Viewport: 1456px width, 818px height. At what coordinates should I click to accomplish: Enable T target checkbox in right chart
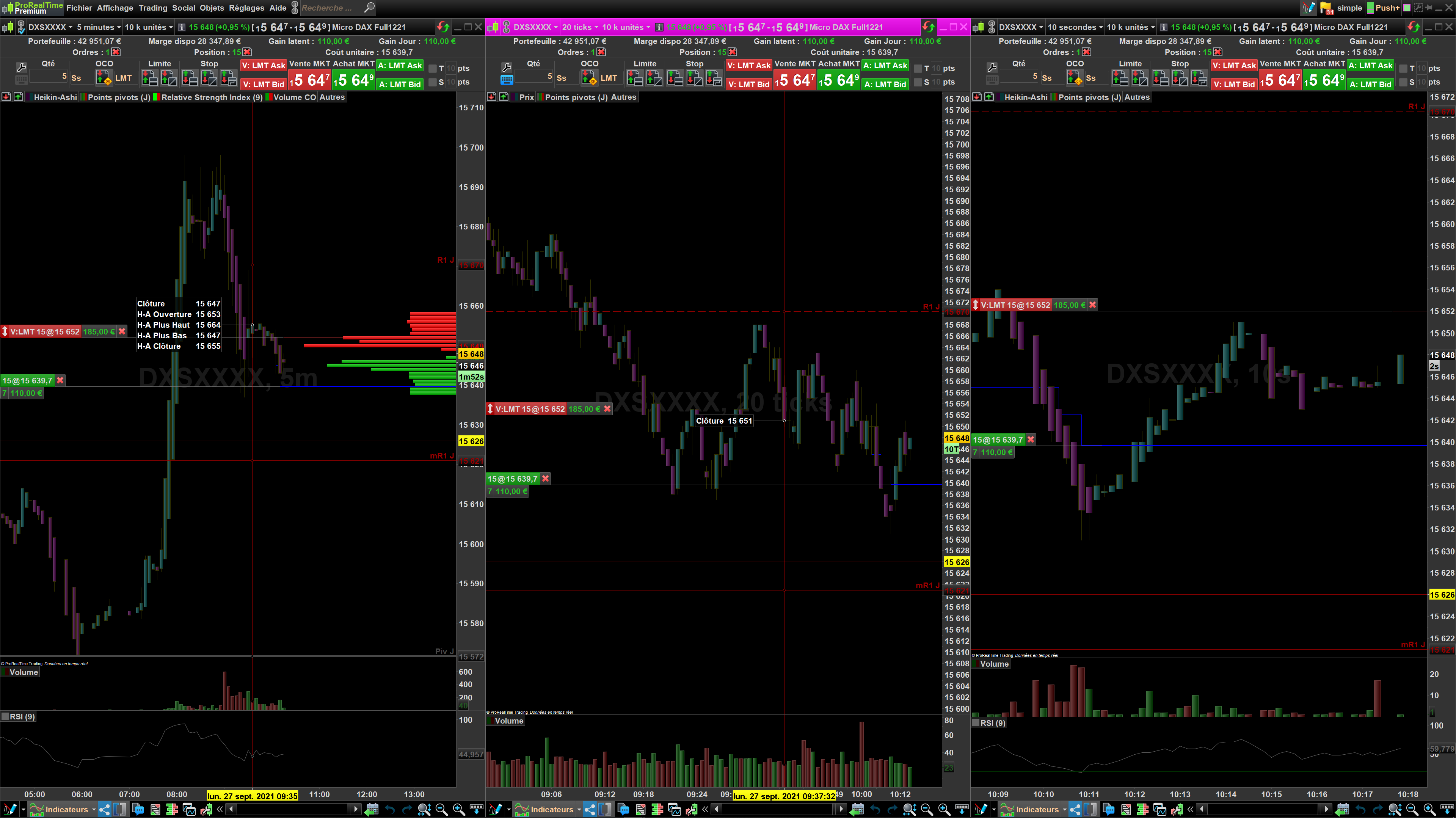click(x=1403, y=68)
